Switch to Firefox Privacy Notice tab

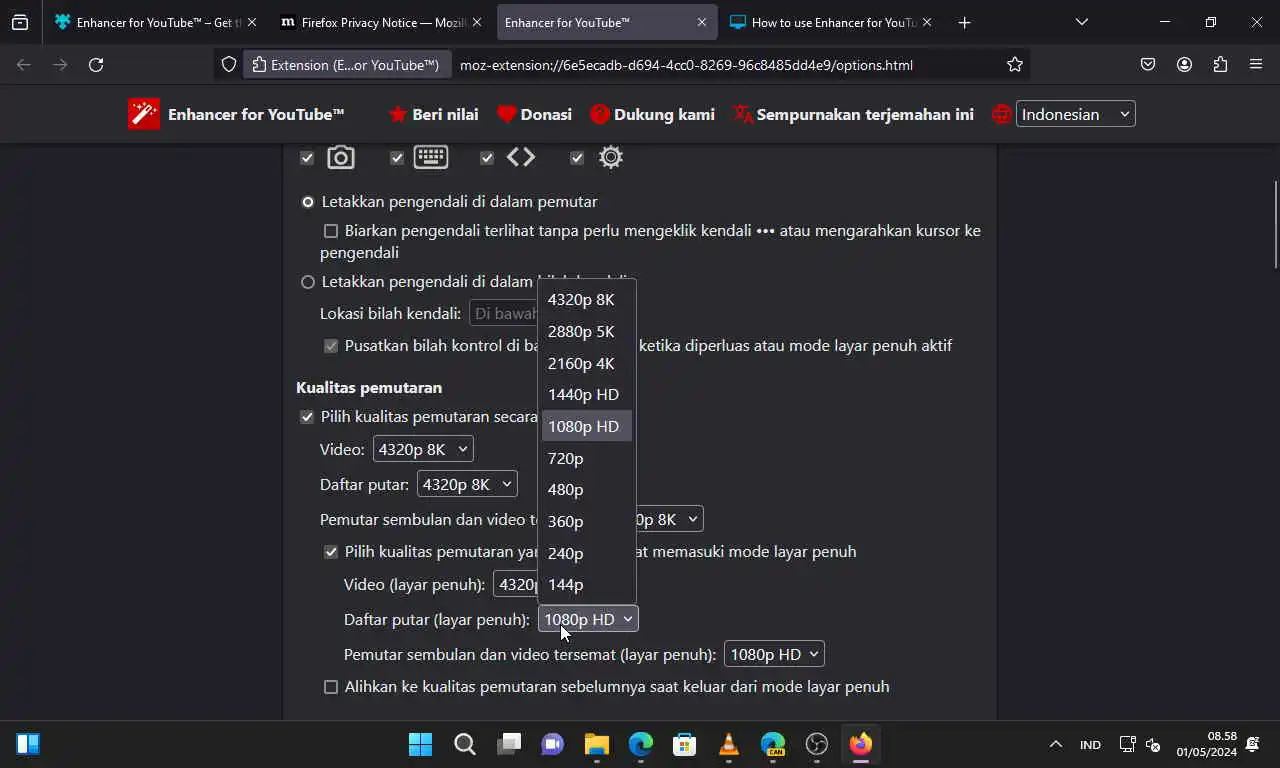pyautogui.click(x=381, y=22)
